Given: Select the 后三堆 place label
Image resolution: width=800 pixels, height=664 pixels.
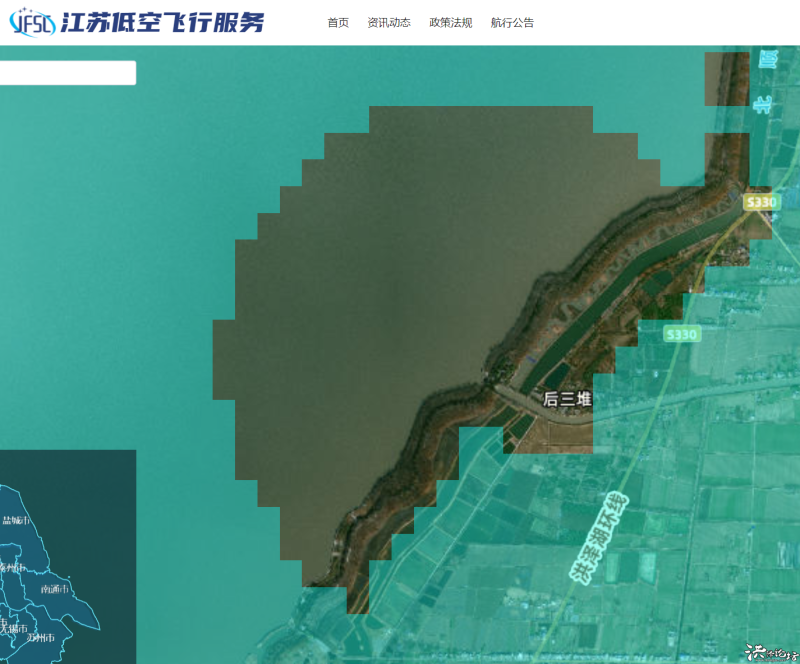Looking at the screenshot, I should pos(567,399).
